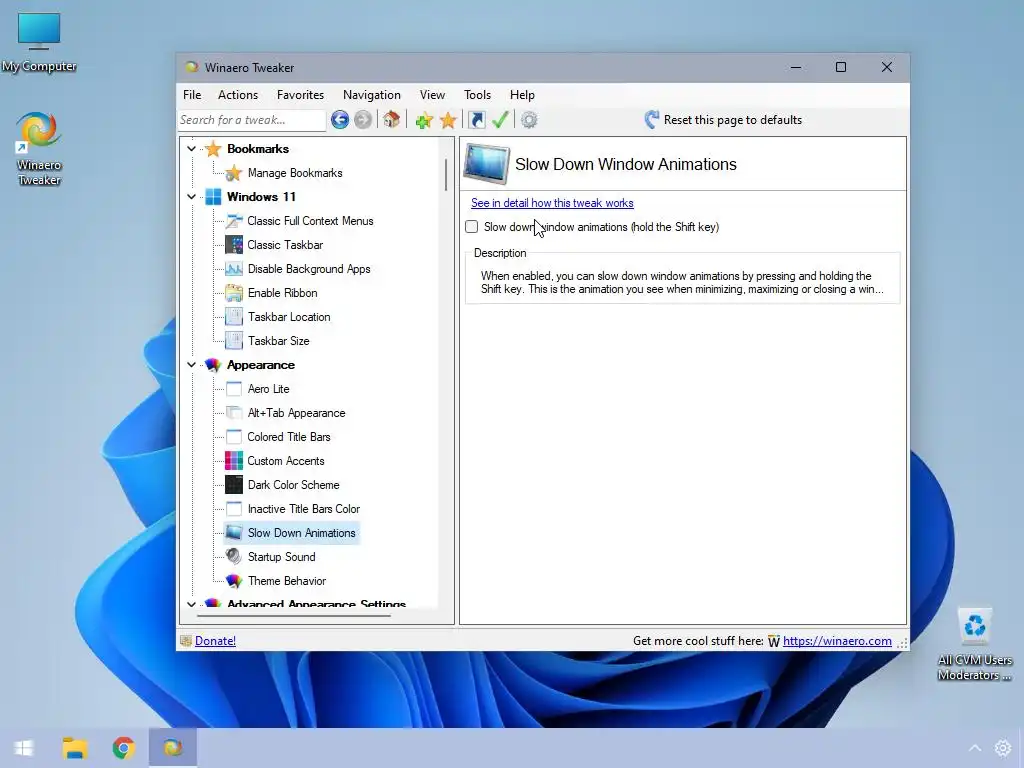Open the Favorites menu

point(300,95)
